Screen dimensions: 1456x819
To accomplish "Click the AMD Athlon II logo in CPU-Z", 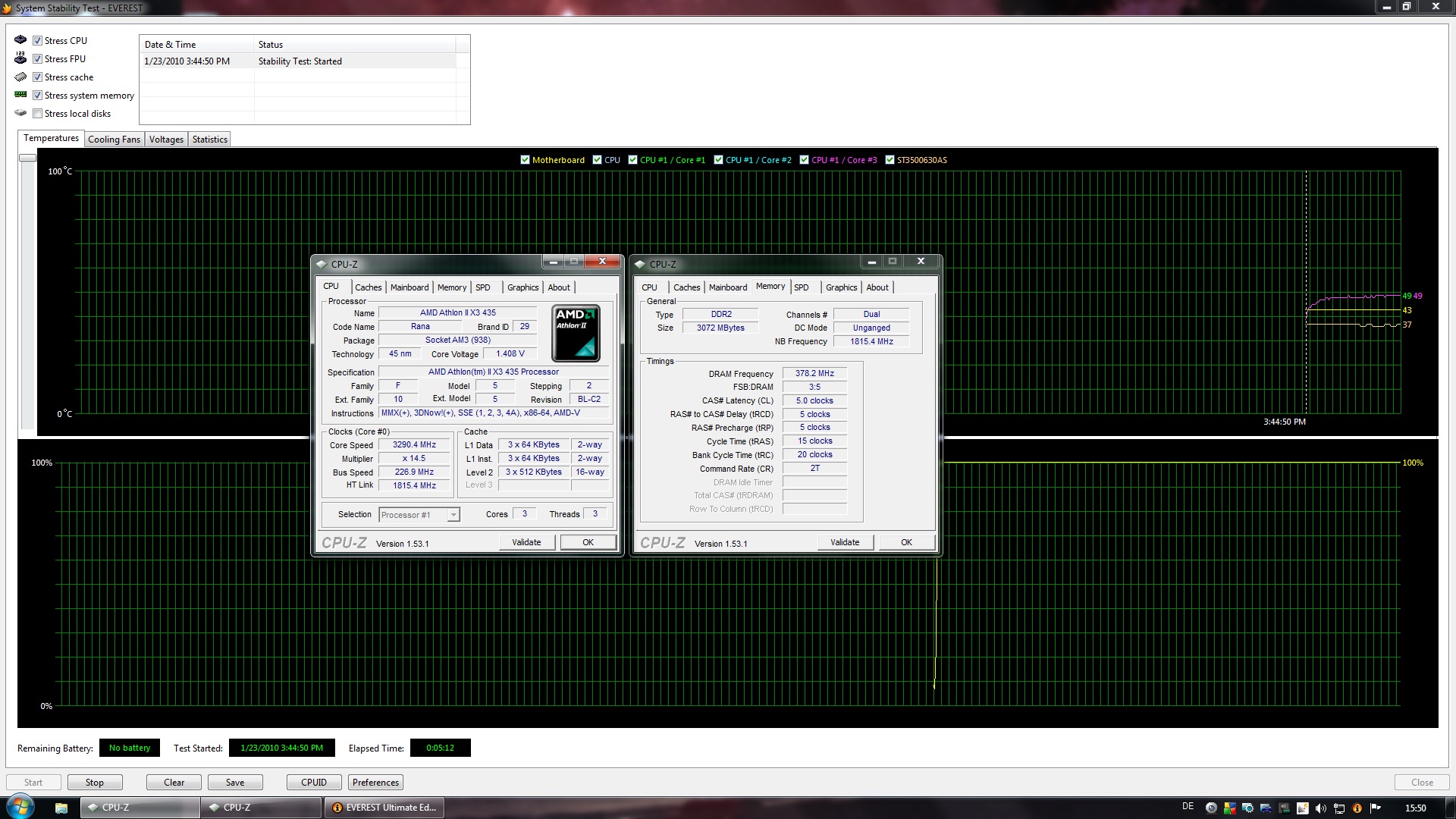I will (x=576, y=333).
